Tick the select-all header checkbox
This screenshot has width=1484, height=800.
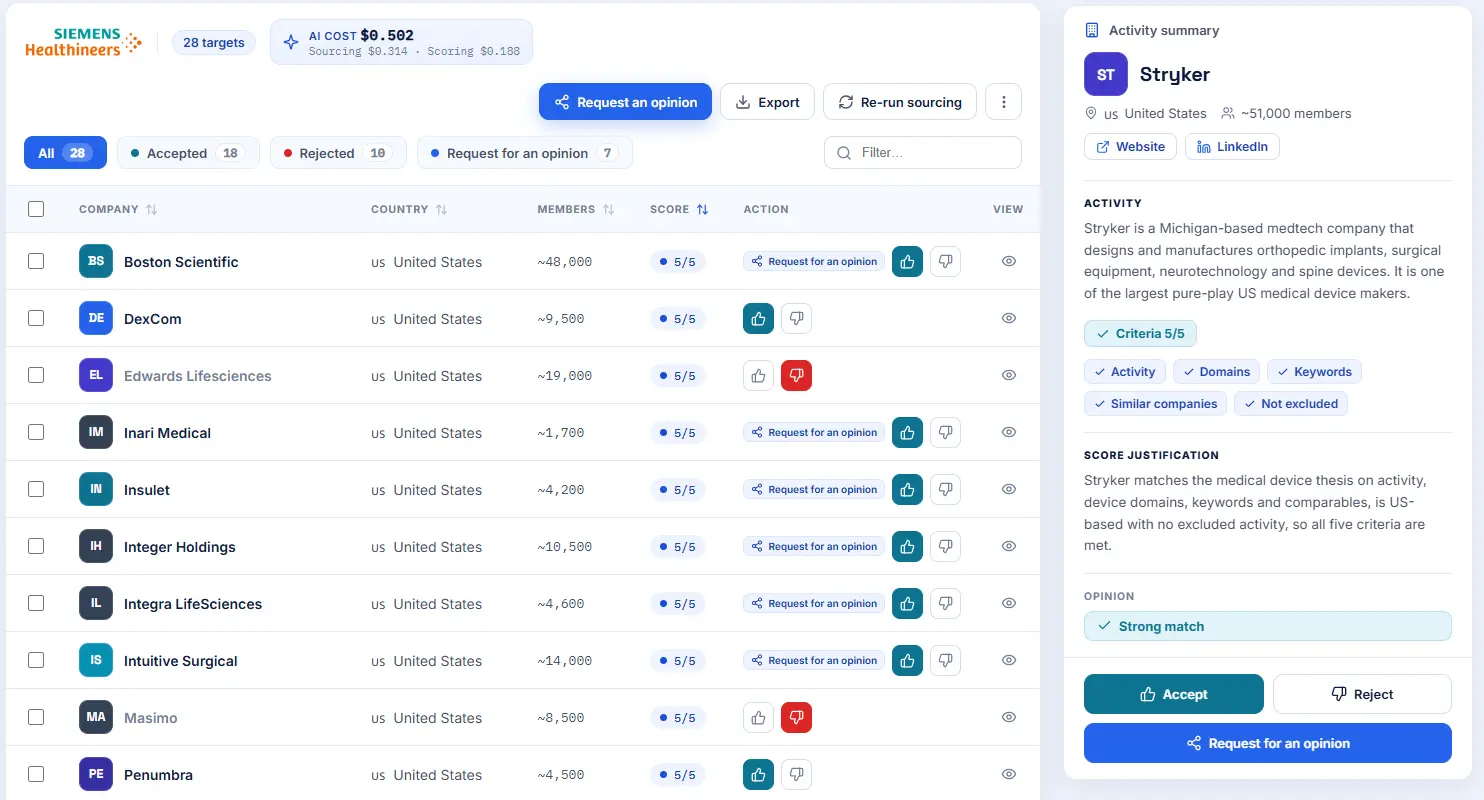point(36,209)
